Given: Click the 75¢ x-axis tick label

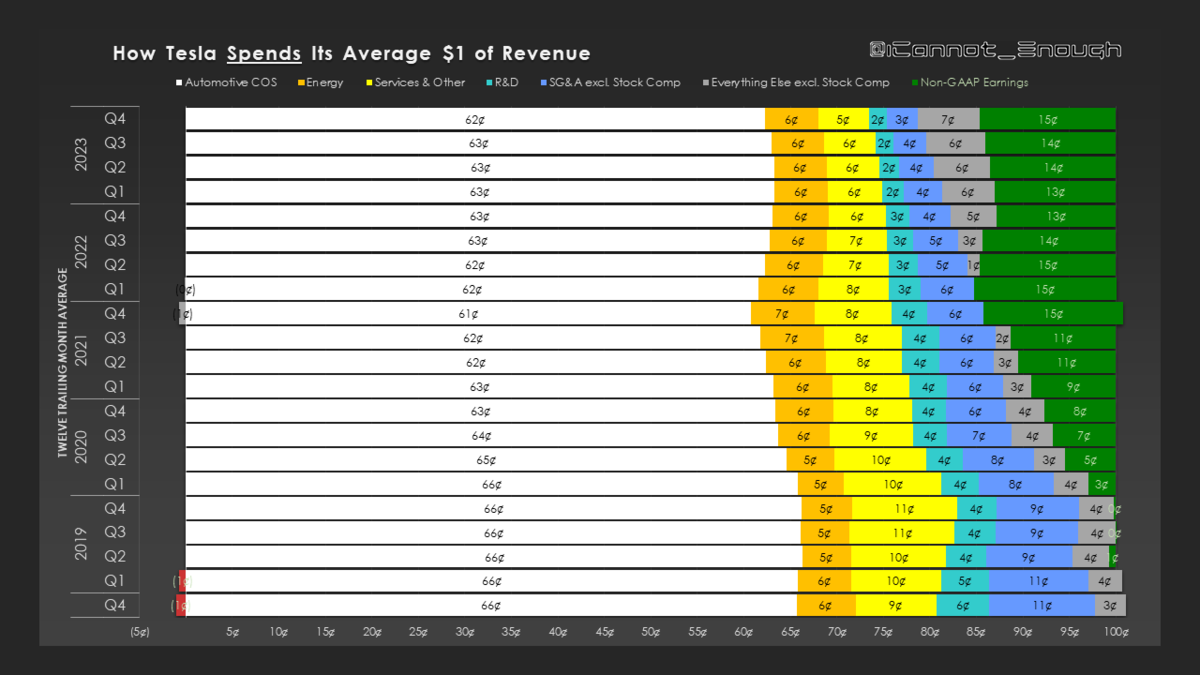Looking at the screenshot, I should click(x=883, y=632).
